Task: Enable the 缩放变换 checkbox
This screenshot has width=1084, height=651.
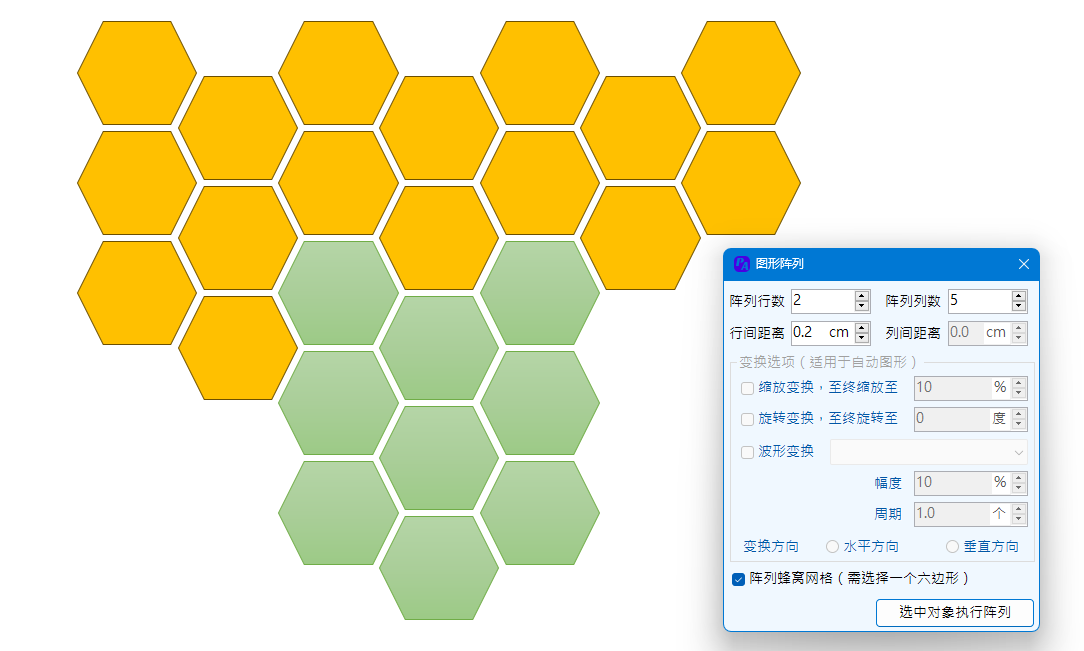Action: click(x=747, y=388)
